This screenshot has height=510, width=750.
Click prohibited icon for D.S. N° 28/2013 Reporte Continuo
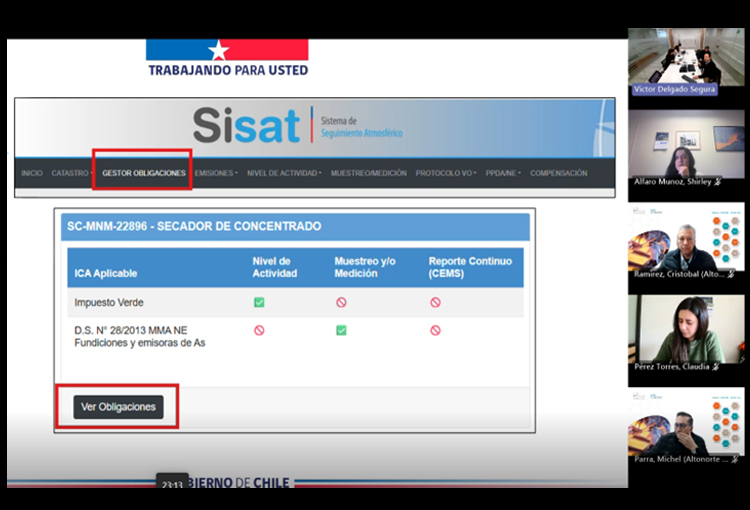[x=435, y=330]
